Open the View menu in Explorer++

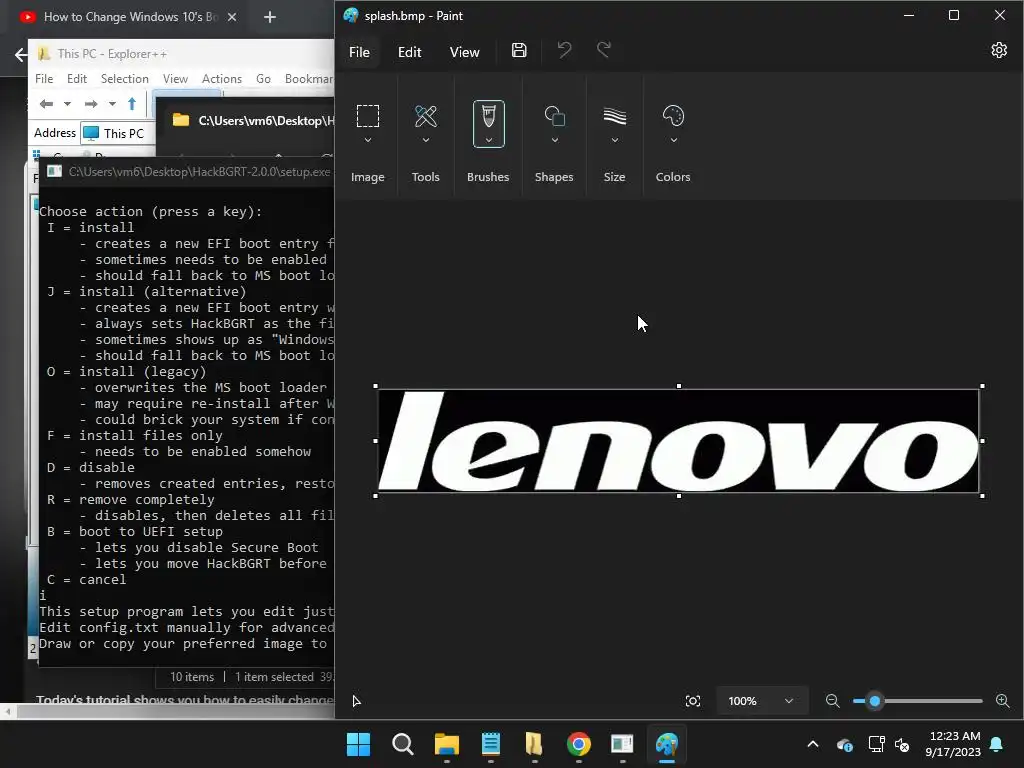click(175, 78)
